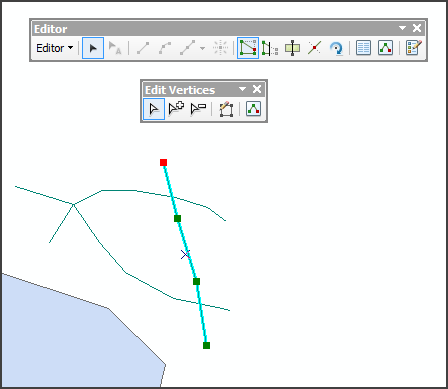Select the bottom green vertex of the line
Screen dimensions: 448x389
point(206,345)
